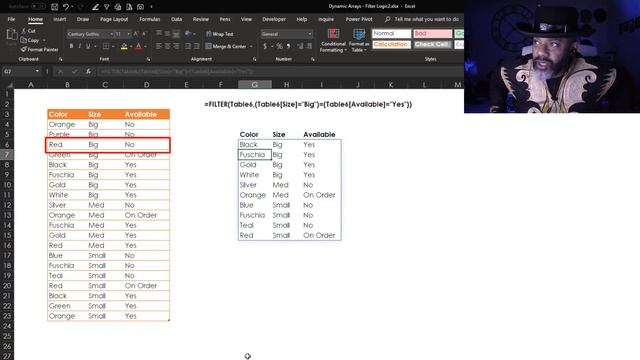
Task: Toggle Wrap Text
Action: (220, 34)
